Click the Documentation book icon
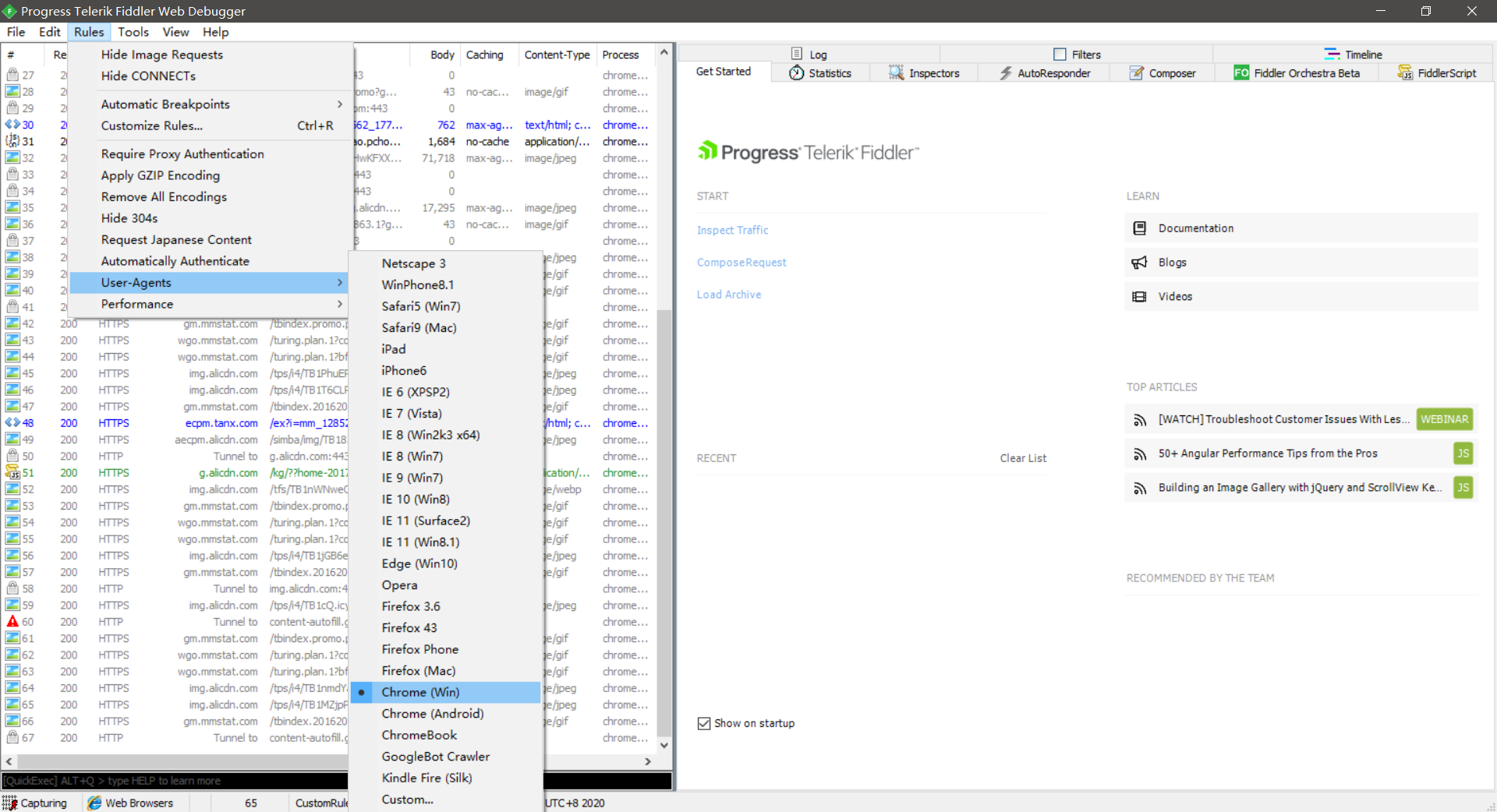Image resolution: width=1497 pixels, height=812 pixels. click(x=1139, y=228)
